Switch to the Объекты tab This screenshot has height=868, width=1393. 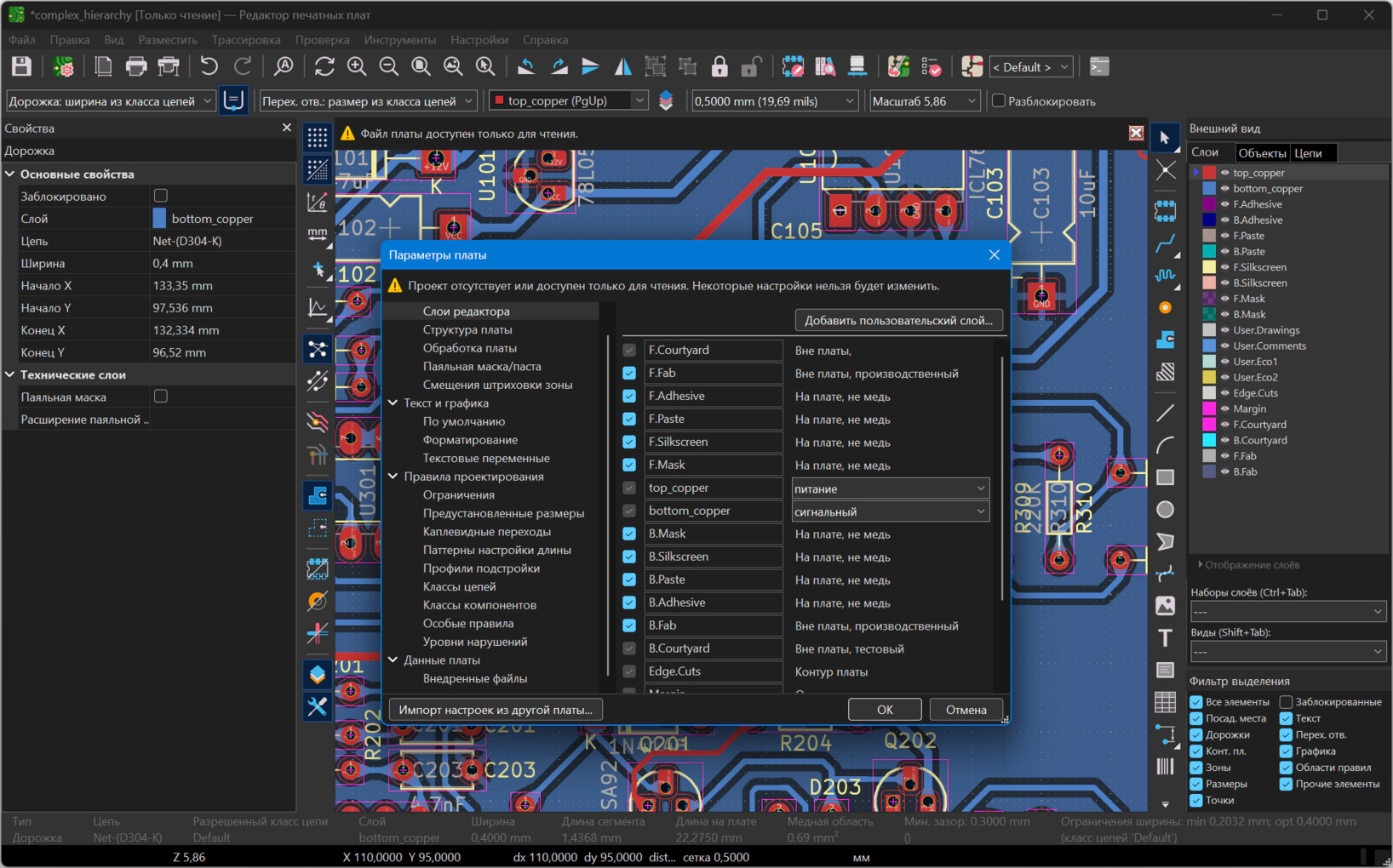tap(1262, 153)
